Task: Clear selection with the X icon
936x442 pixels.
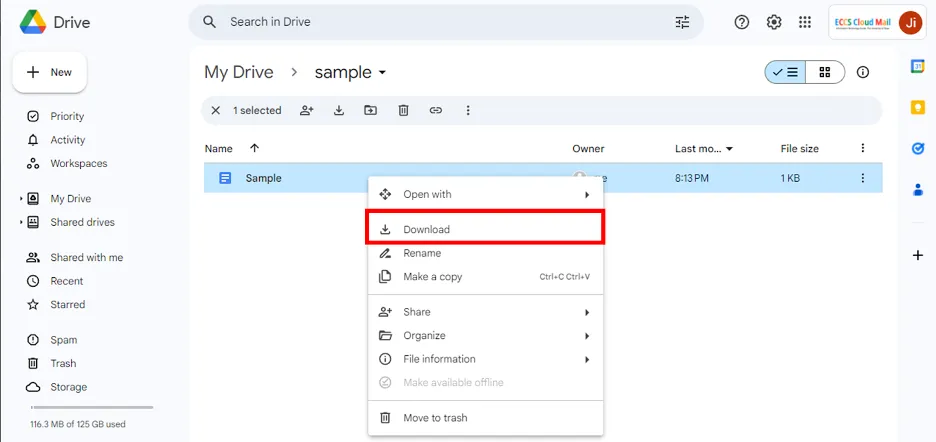Action: pyautogui.click(x=215, y=110)
